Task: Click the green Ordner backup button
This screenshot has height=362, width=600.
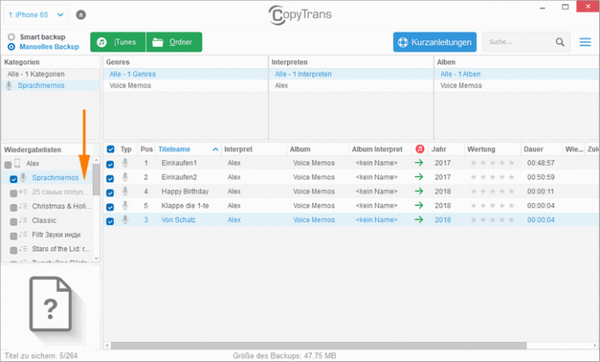Action: (174, 42)
